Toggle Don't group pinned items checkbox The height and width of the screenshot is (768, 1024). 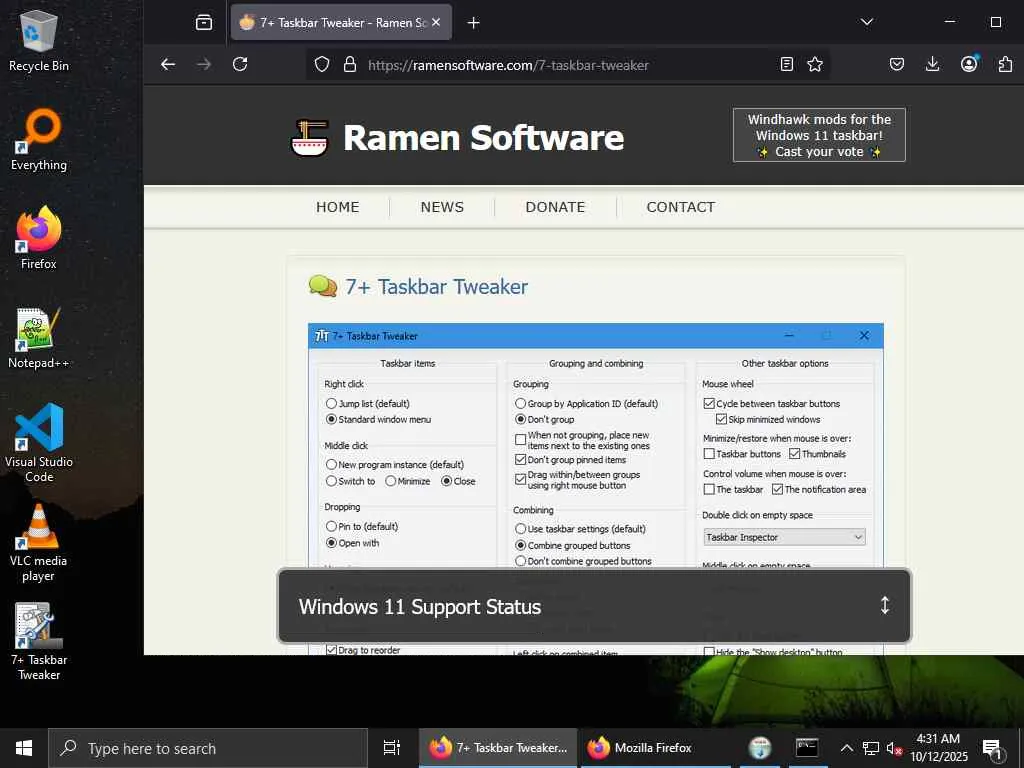(x=520, y=460)
